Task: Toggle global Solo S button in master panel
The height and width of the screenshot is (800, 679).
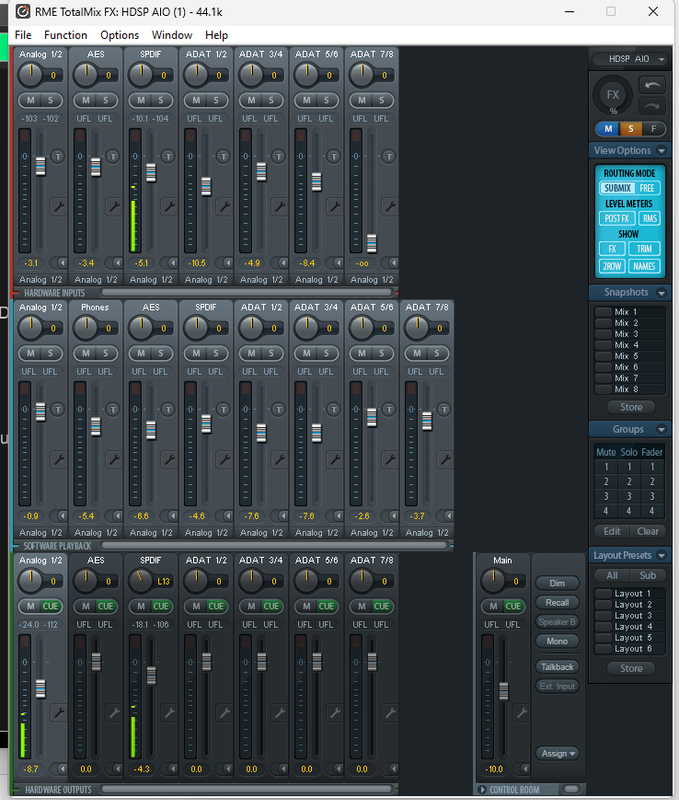Action: tap(631, 129)
